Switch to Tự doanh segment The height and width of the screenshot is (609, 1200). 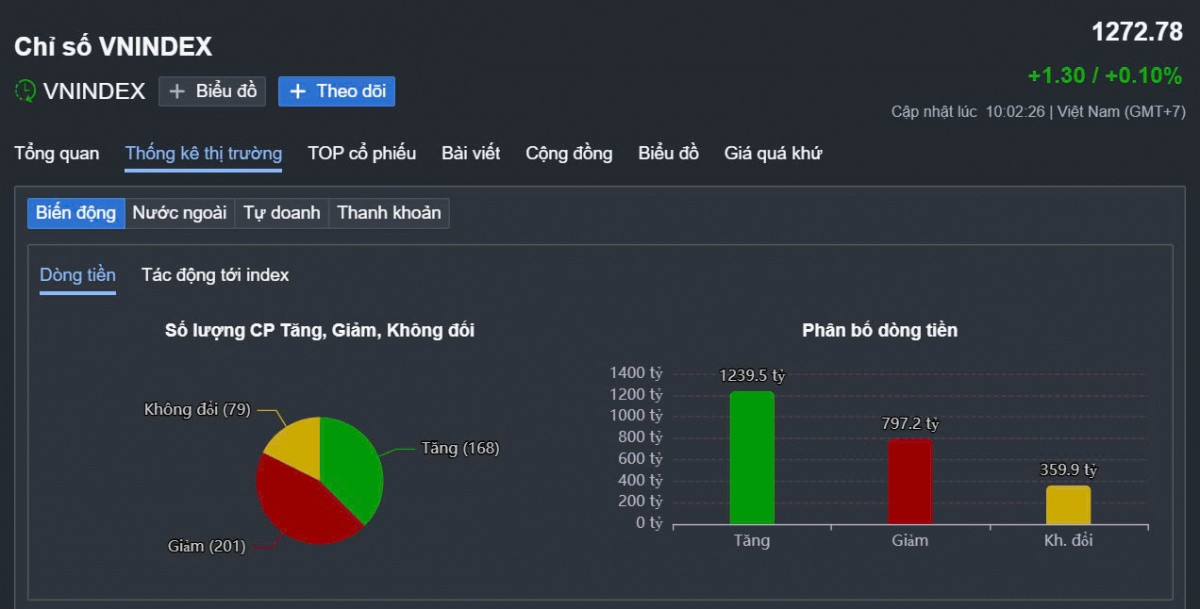282,213
